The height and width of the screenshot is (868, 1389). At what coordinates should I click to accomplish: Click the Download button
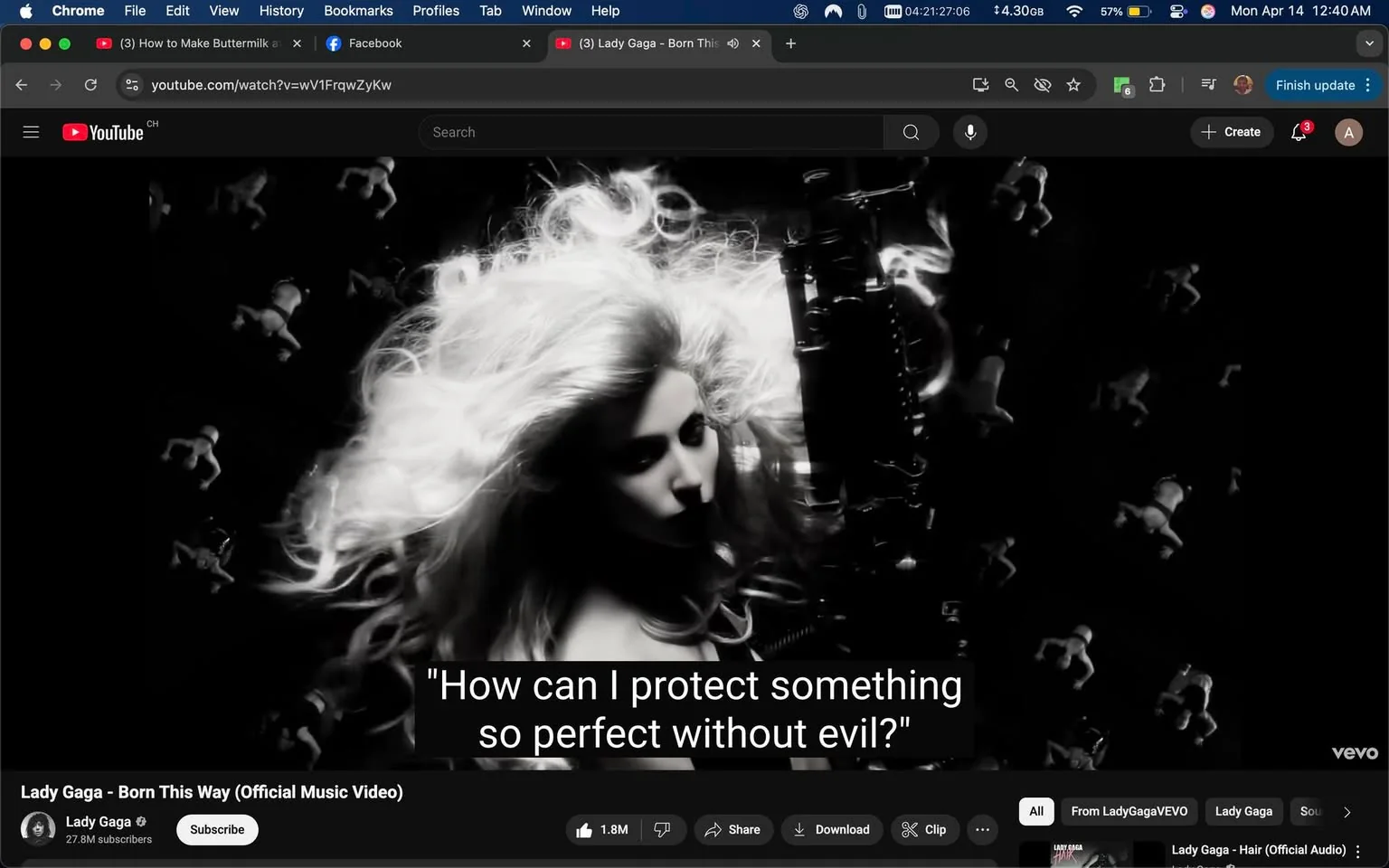click(x=832, y=830)
